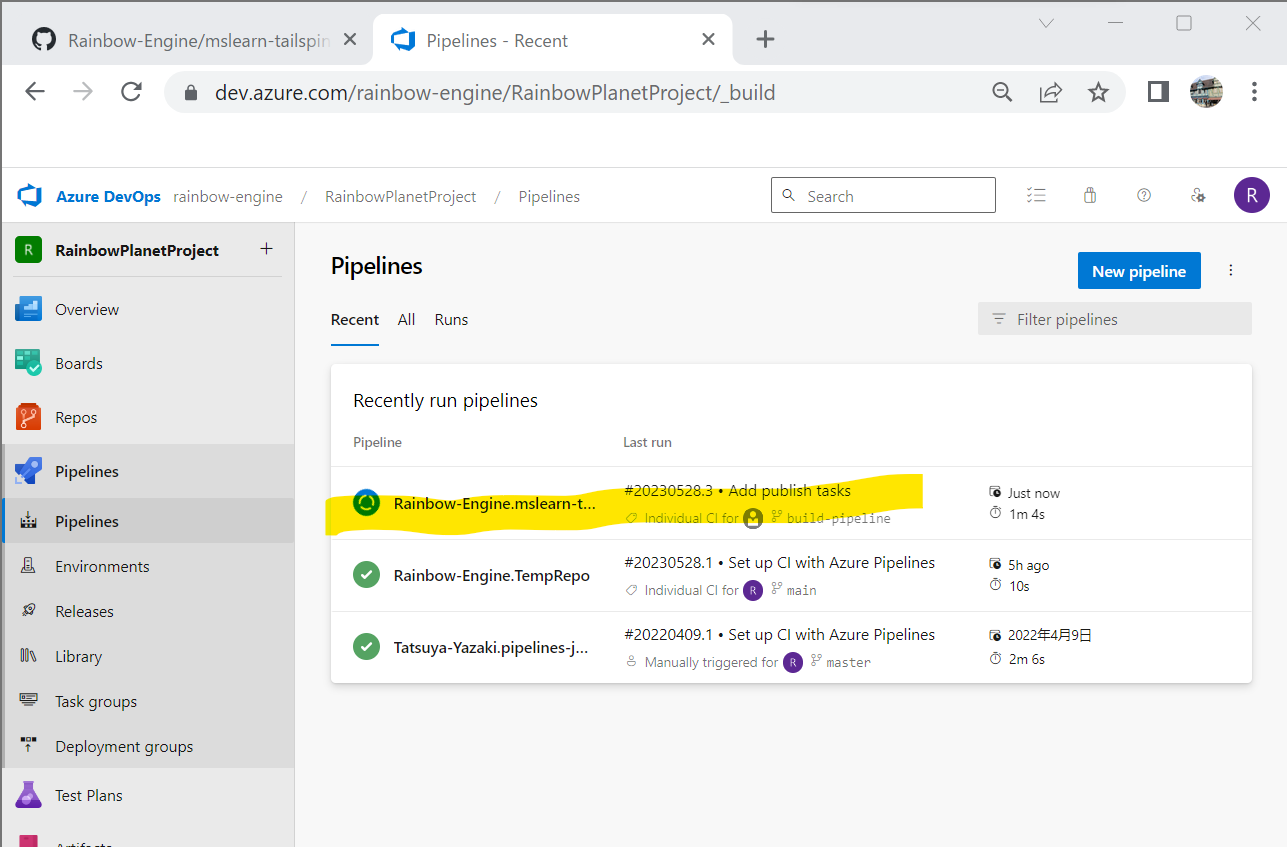Select the Pipelines parent section in the sidebar
1287x847 pixels.
click(x=148, y=472)
